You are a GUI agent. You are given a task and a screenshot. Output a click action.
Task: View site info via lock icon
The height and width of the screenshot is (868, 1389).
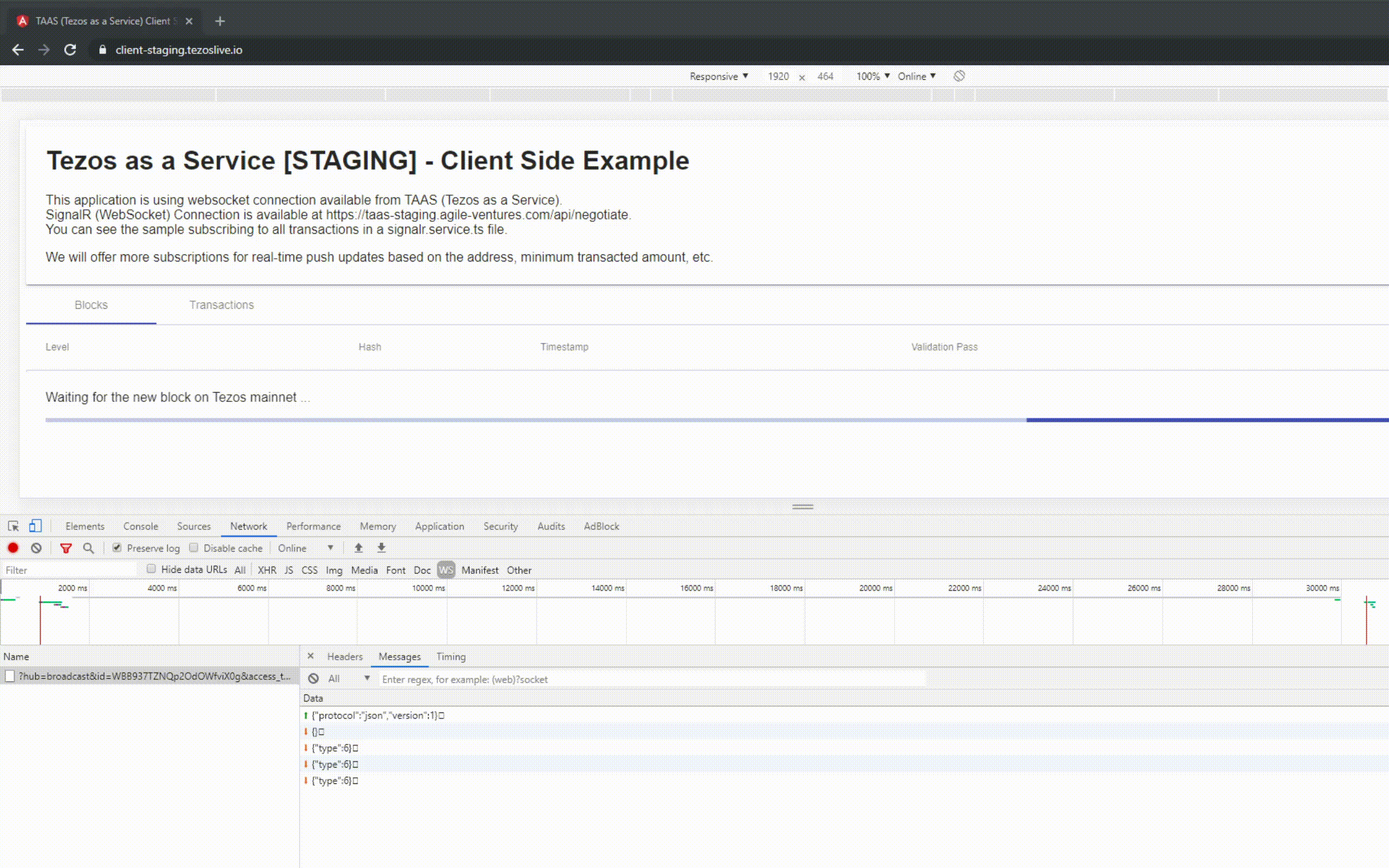coord(103,50)
